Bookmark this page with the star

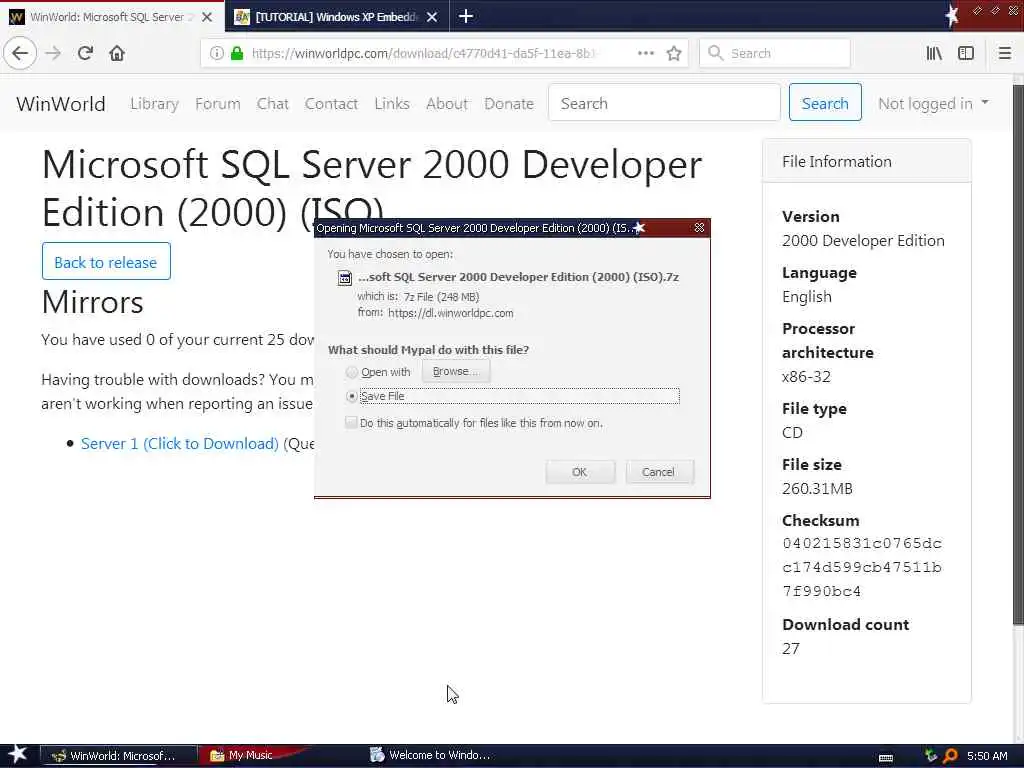(x=674, y=54)
